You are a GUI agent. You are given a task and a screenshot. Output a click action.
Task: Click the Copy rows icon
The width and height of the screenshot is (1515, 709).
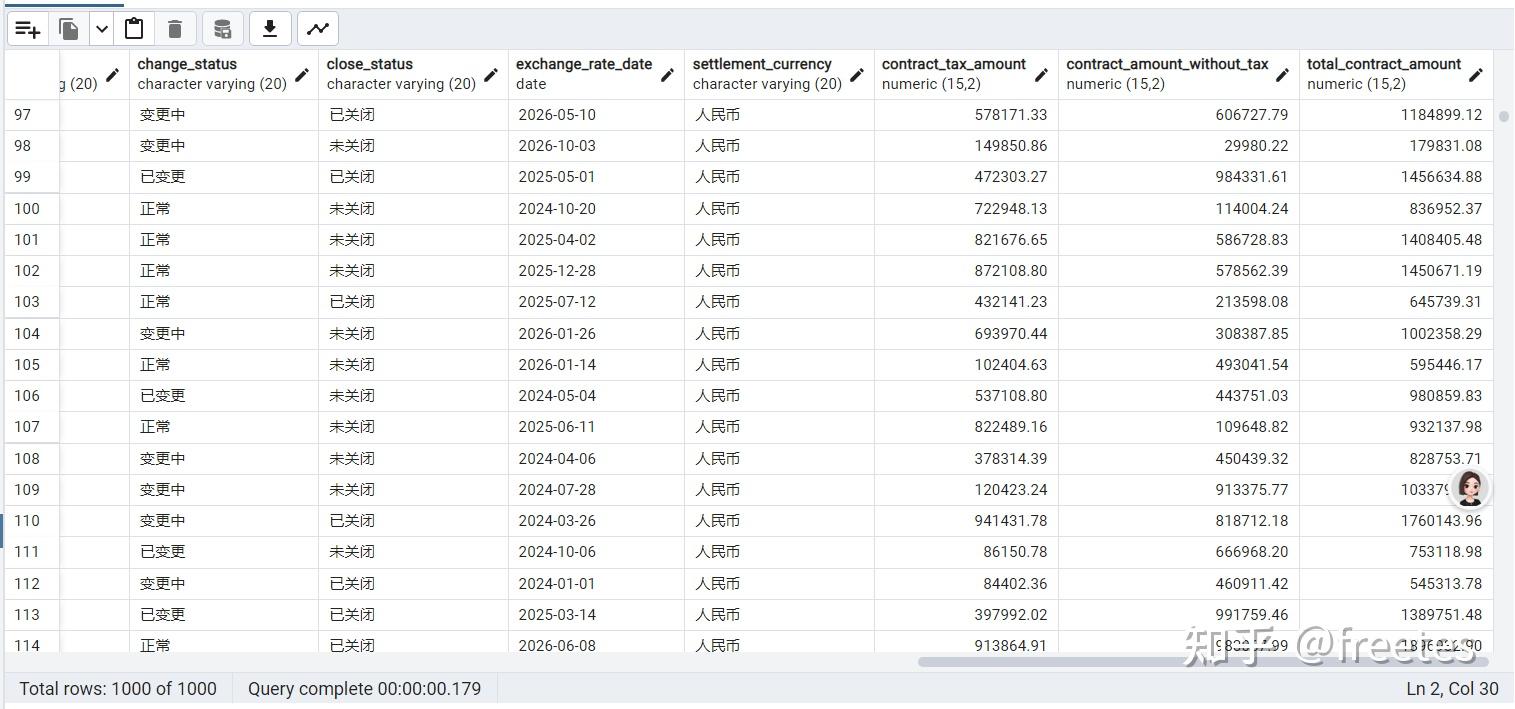pyautogui.click(x=69, y=29)
